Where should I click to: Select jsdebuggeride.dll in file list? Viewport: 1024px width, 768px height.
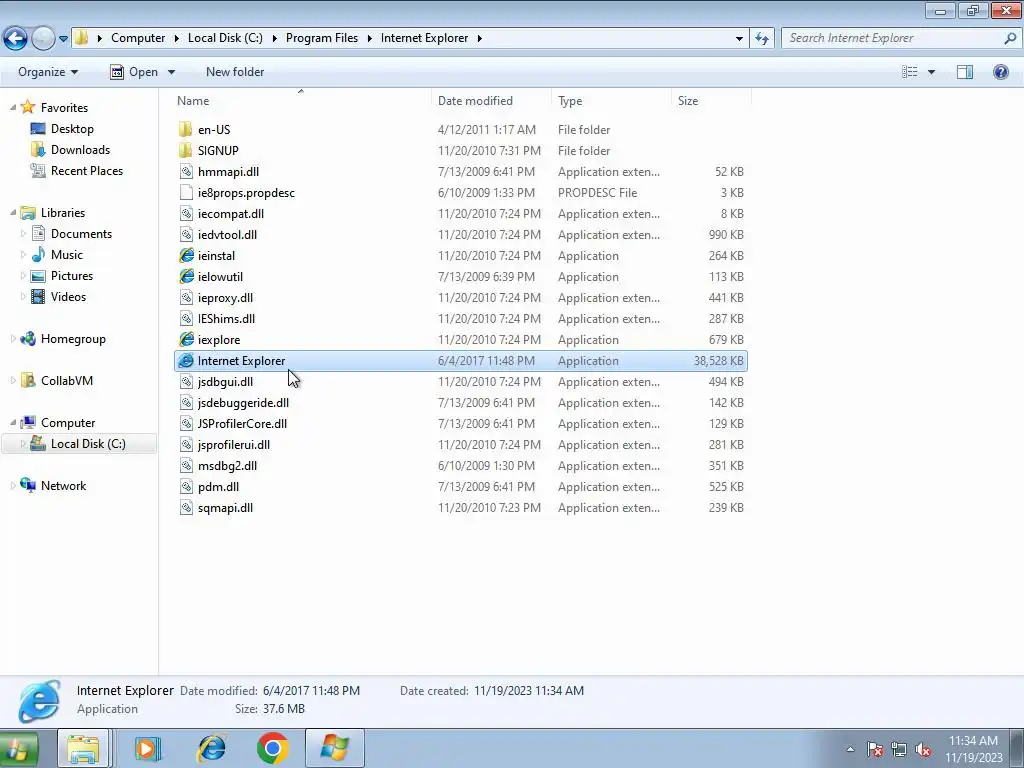click(x=243, y=402)
